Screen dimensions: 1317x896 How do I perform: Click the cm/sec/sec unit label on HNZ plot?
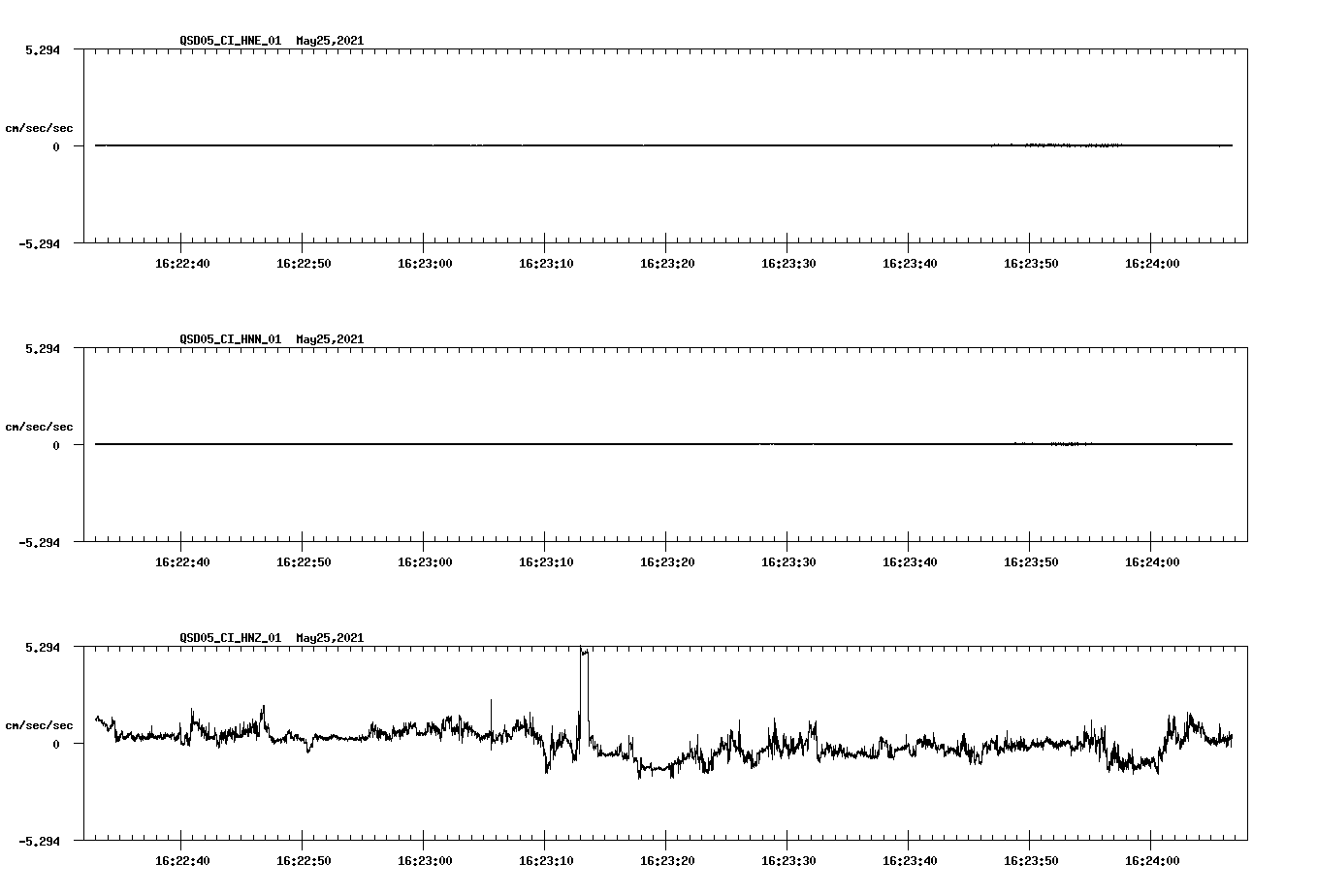[40, 724]
